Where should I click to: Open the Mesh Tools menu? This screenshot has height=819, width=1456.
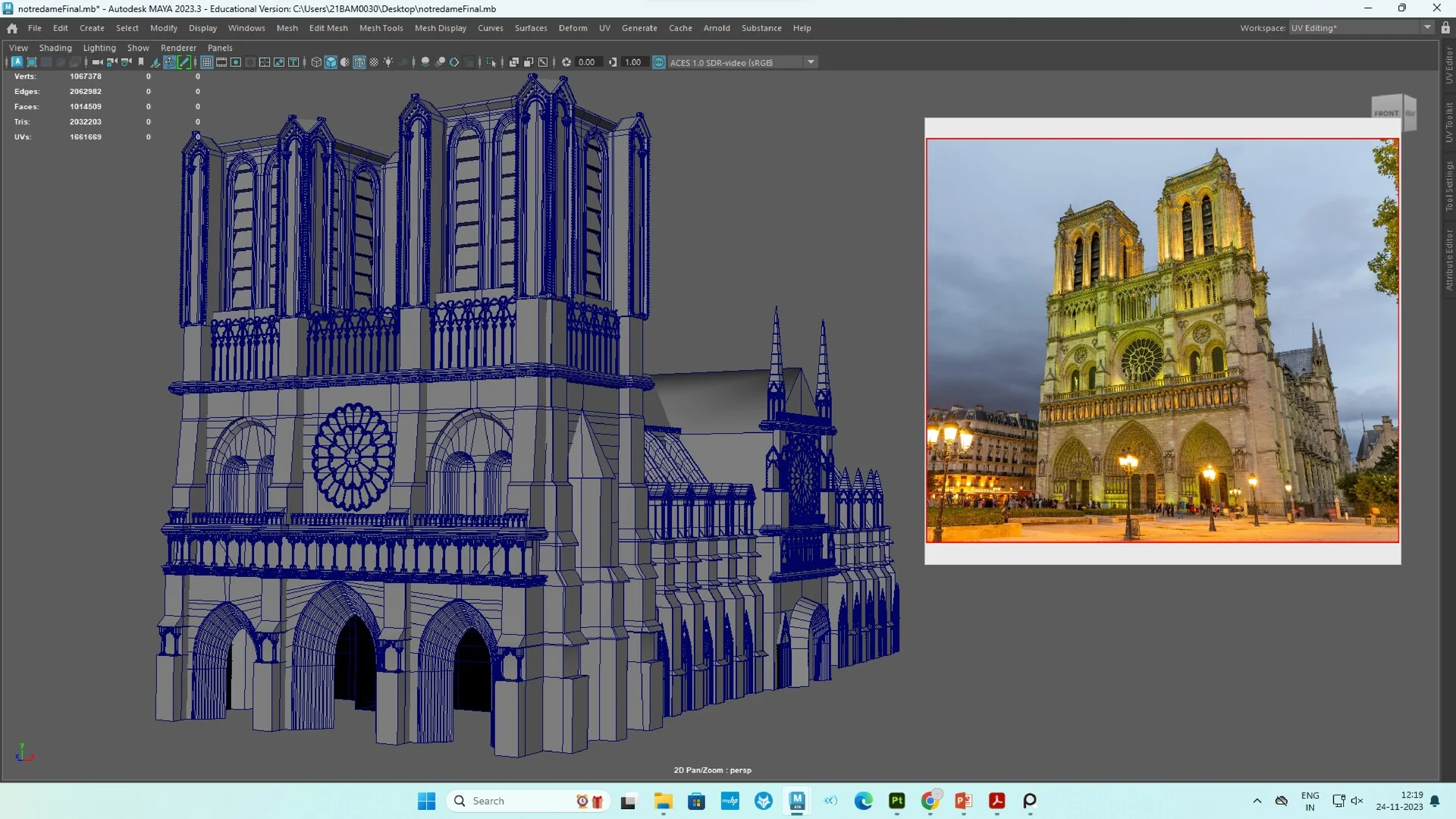(x=381, y=28)
